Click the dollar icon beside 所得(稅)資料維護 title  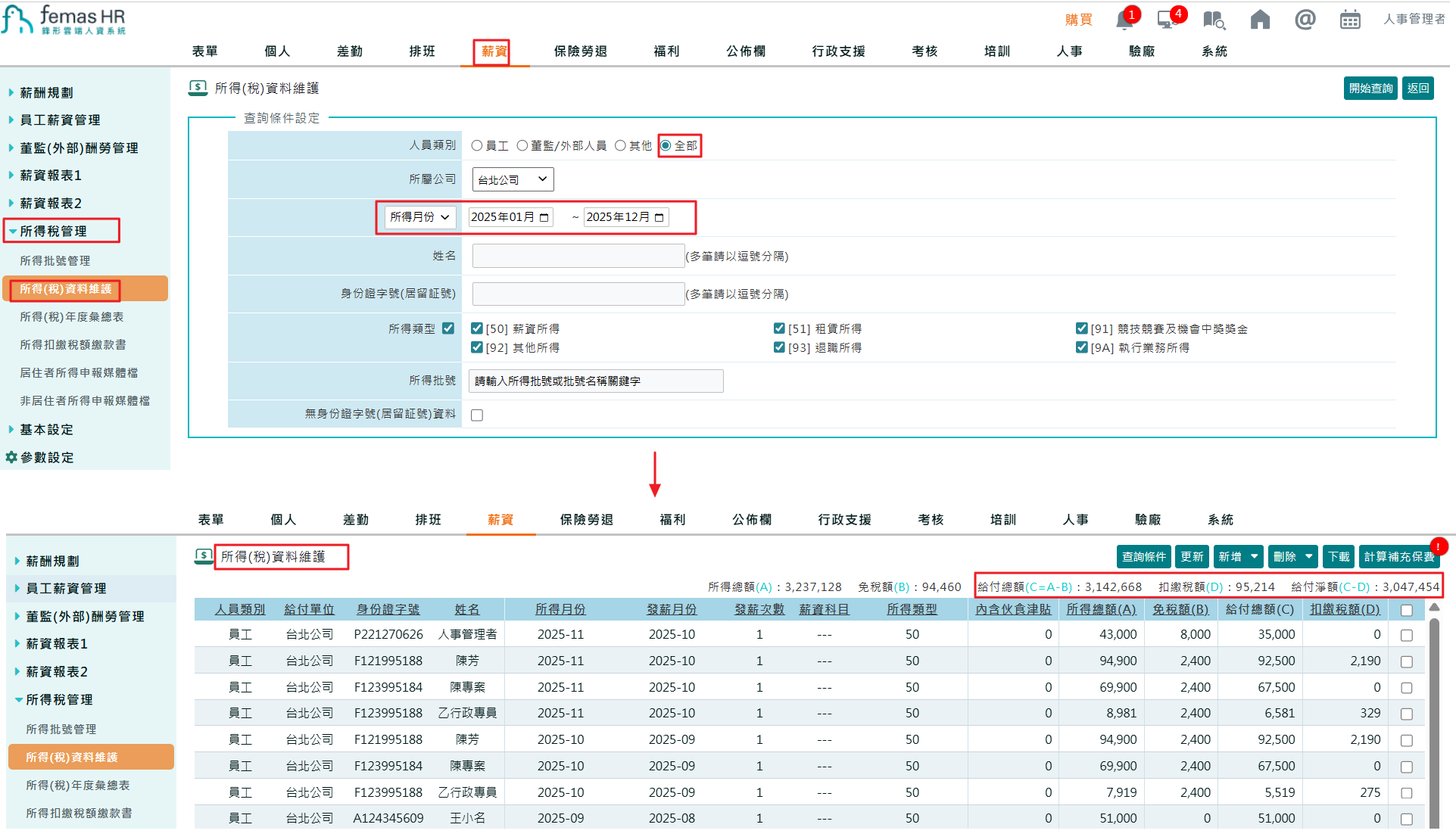pos(198,88)
